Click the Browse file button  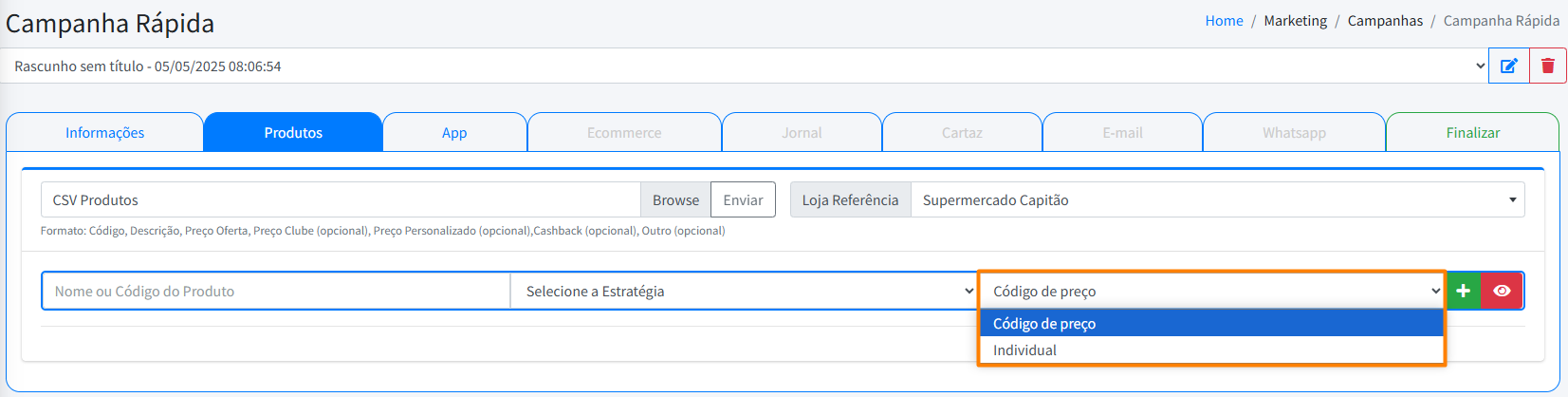point(675,200)
